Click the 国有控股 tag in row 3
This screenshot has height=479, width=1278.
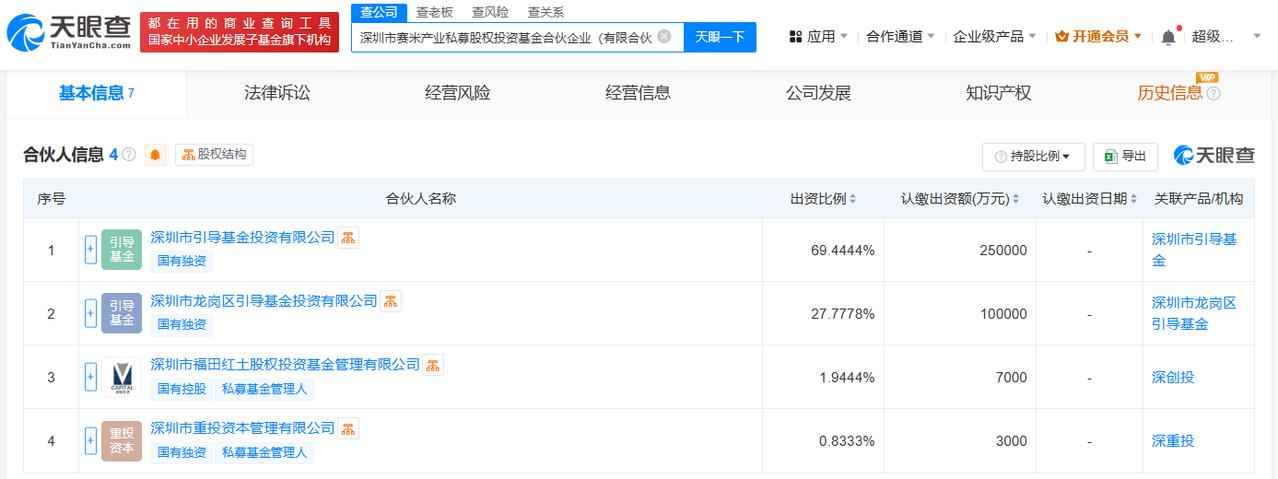pos(182,389)
